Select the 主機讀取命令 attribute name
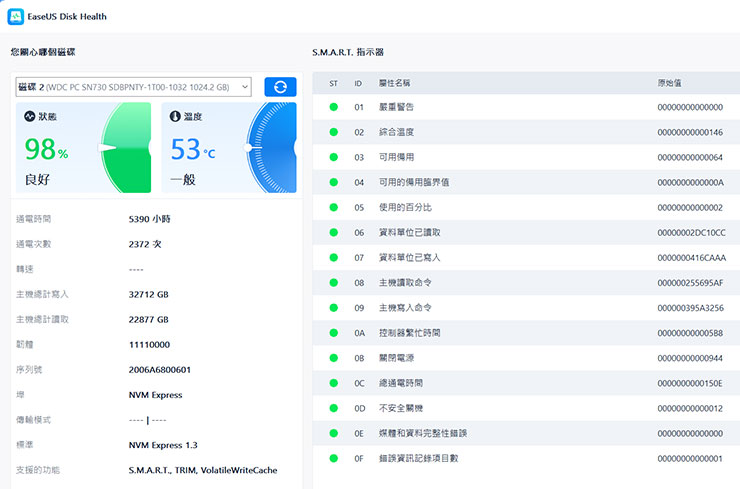Viewport: 740px width, 489px height. 405,283
